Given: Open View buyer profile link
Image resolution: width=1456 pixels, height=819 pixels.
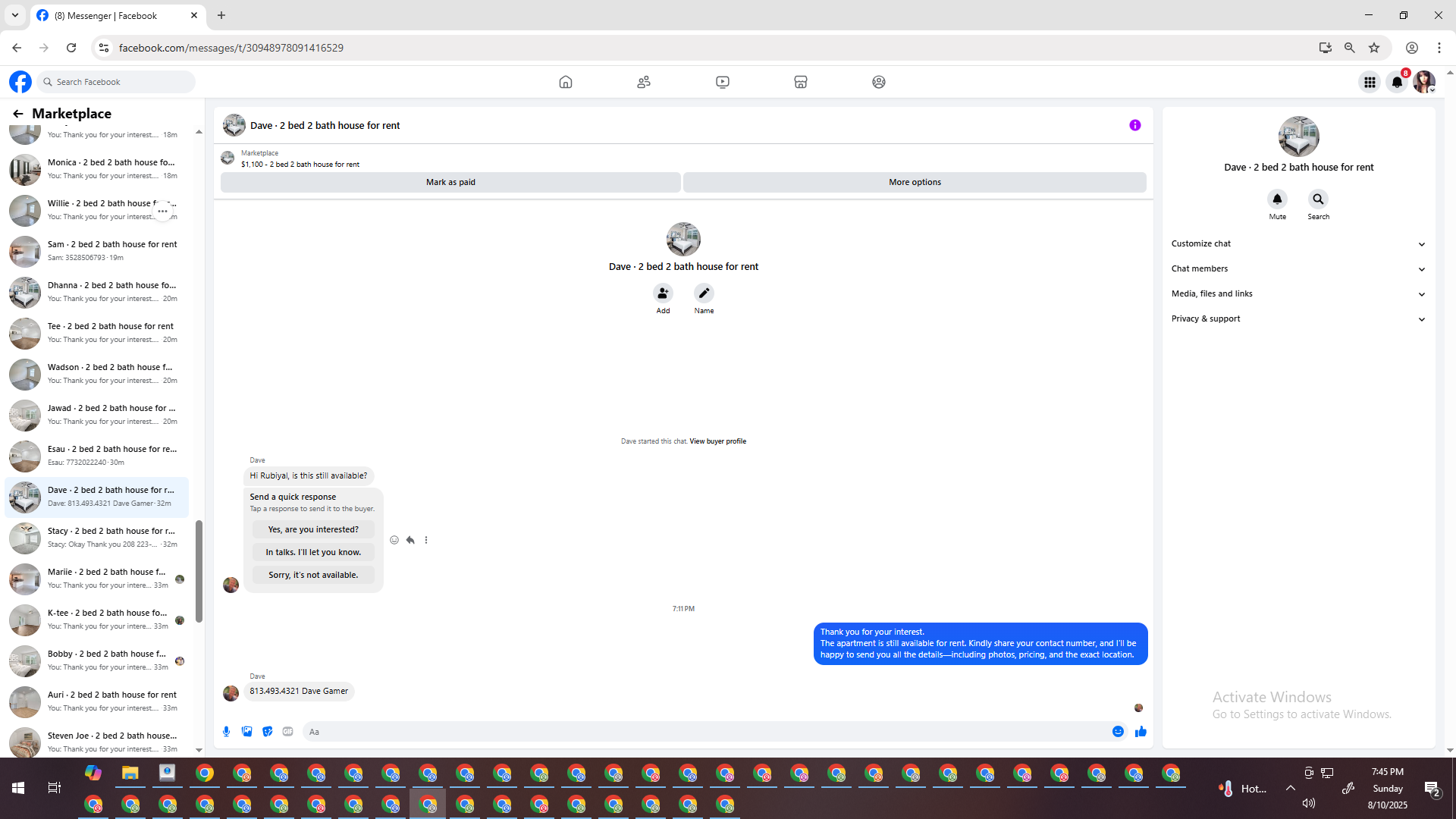Looking at the screenshot, I should pos(717,441).
